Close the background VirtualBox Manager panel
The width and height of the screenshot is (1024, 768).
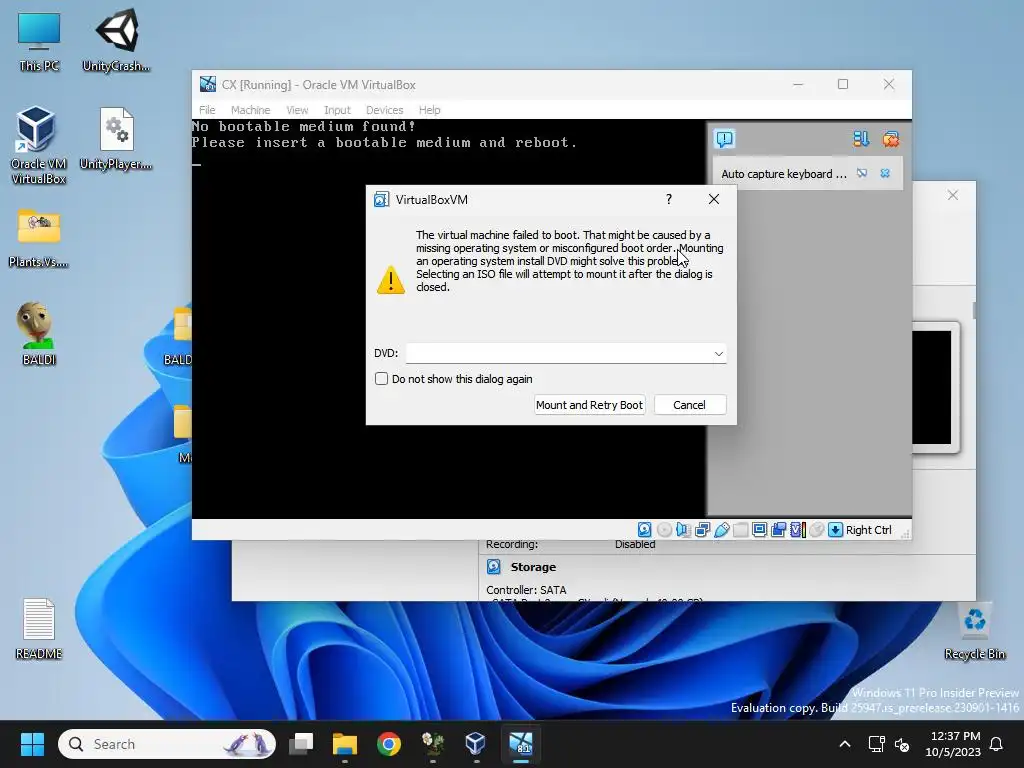point(953,195)
